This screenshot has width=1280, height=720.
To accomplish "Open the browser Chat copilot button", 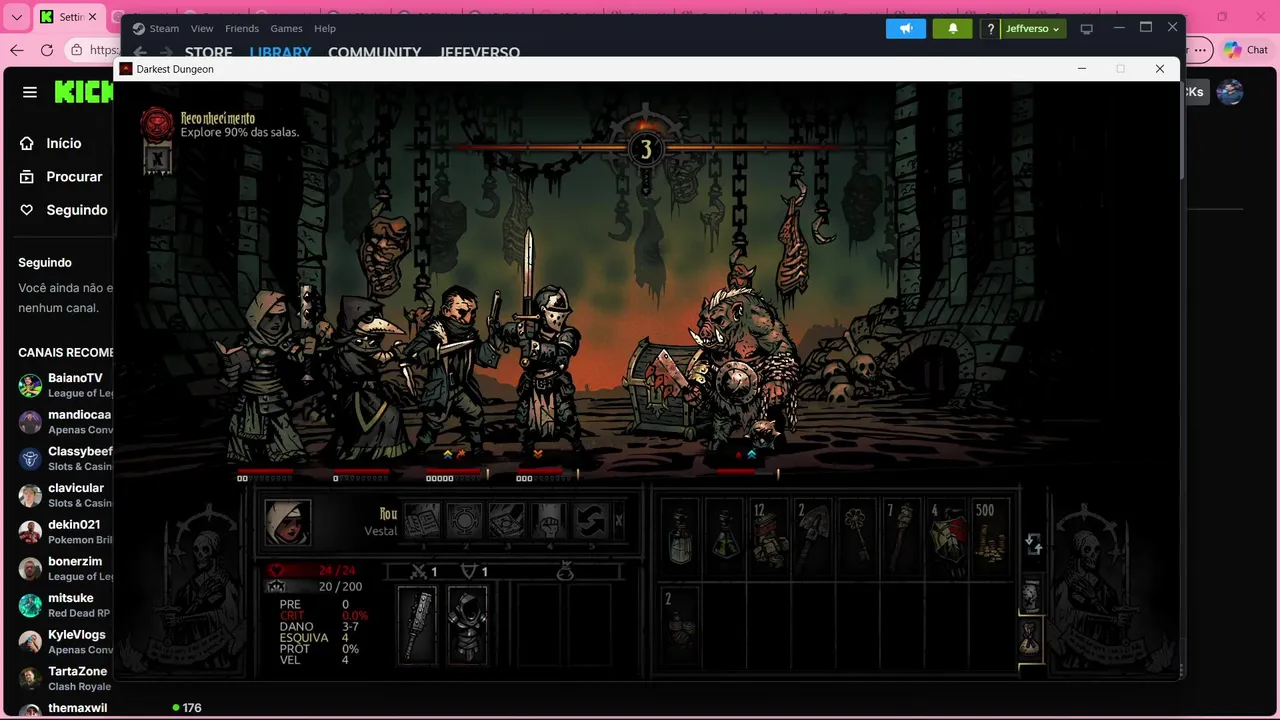I will (1246, 50).
